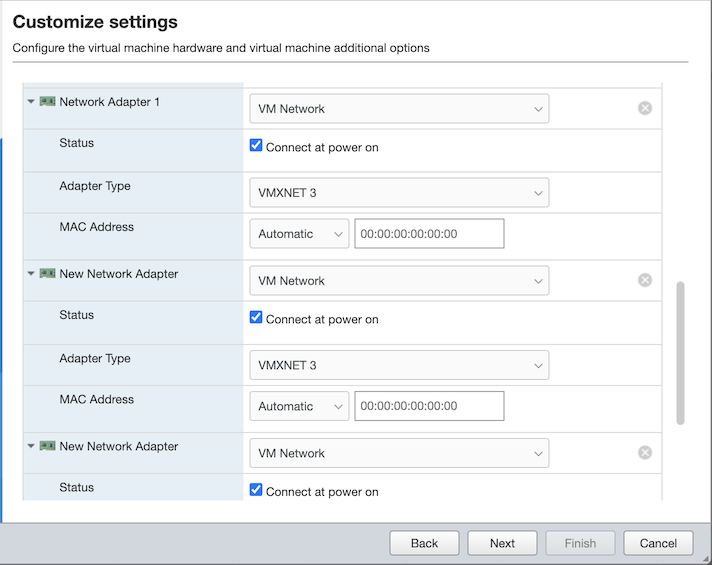The height and width of the screenshot is (565, 712).
Task: Open VM Network dropdown for Network Adapter 1
Action: (x=398, y=109)
